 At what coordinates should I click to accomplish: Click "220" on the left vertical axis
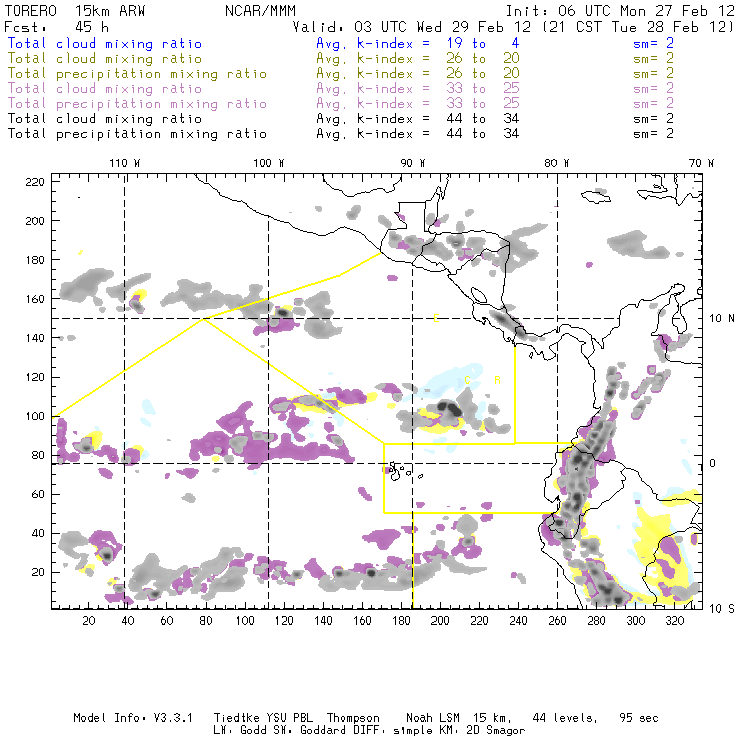pyautogui.click(x=35, y=182)
